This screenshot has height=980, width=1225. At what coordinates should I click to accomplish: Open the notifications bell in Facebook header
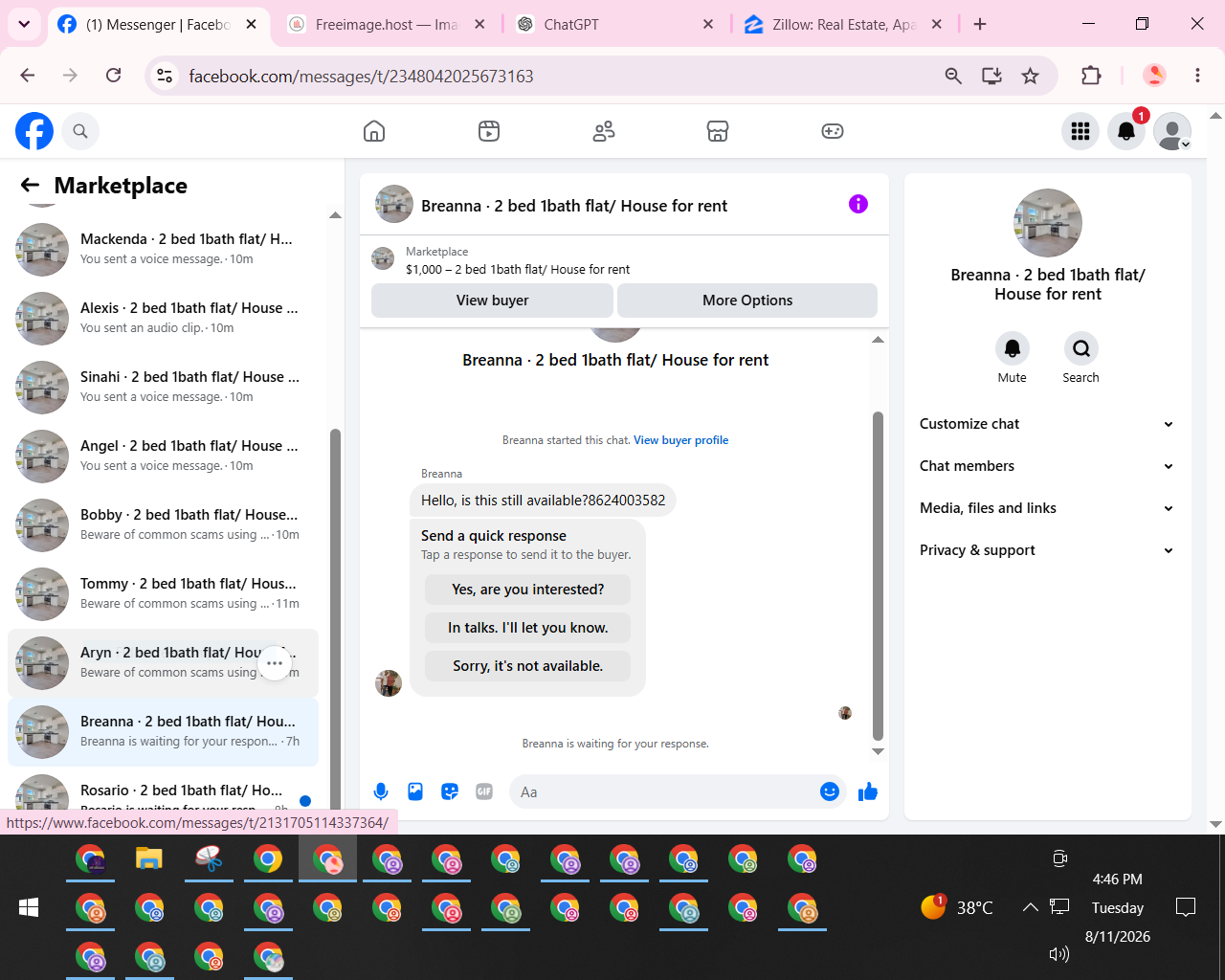1126,131
